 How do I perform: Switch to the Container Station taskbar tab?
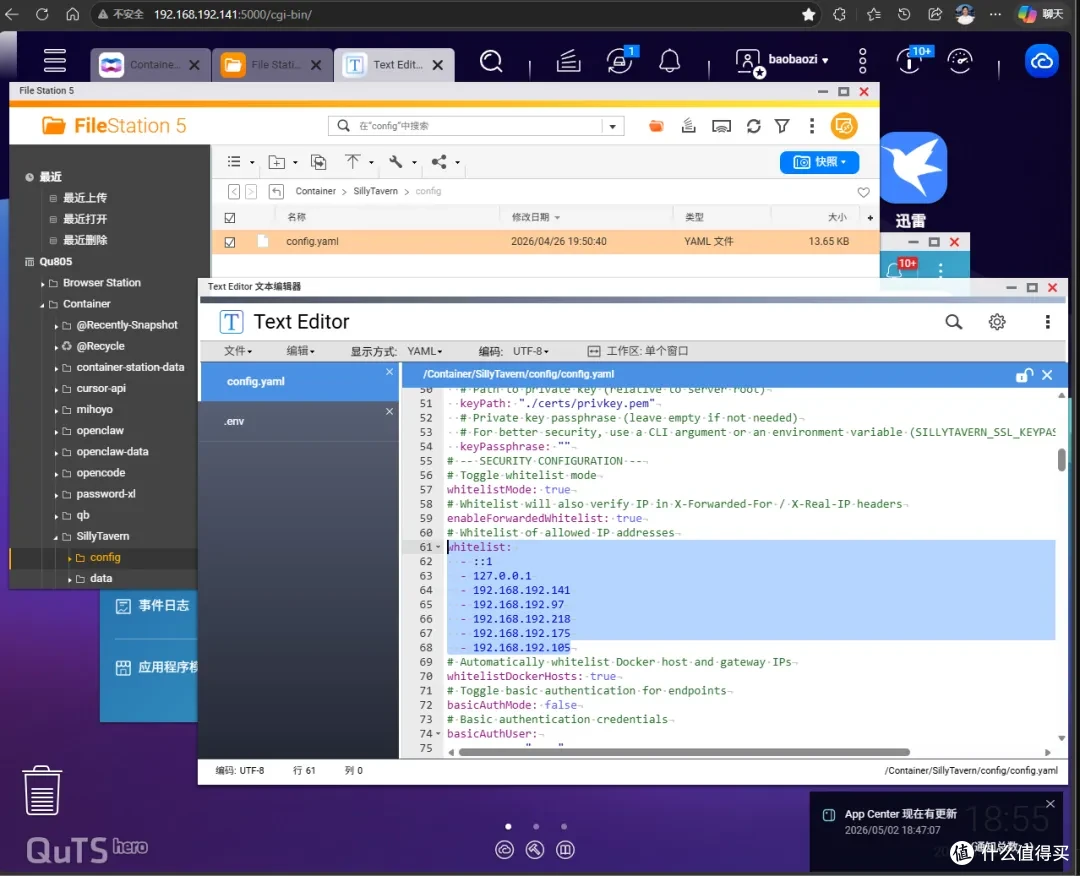pos(149,65)
